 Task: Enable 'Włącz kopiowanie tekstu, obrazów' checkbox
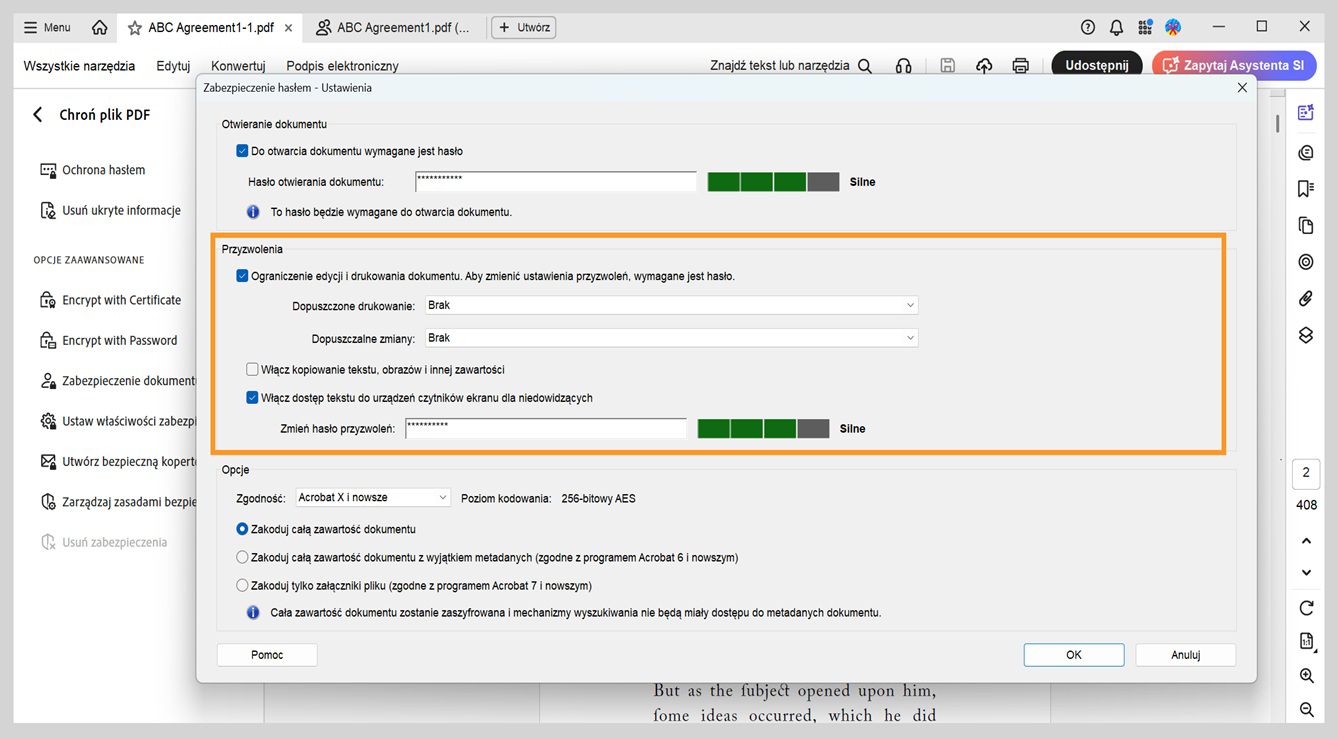tap(252, 369)
